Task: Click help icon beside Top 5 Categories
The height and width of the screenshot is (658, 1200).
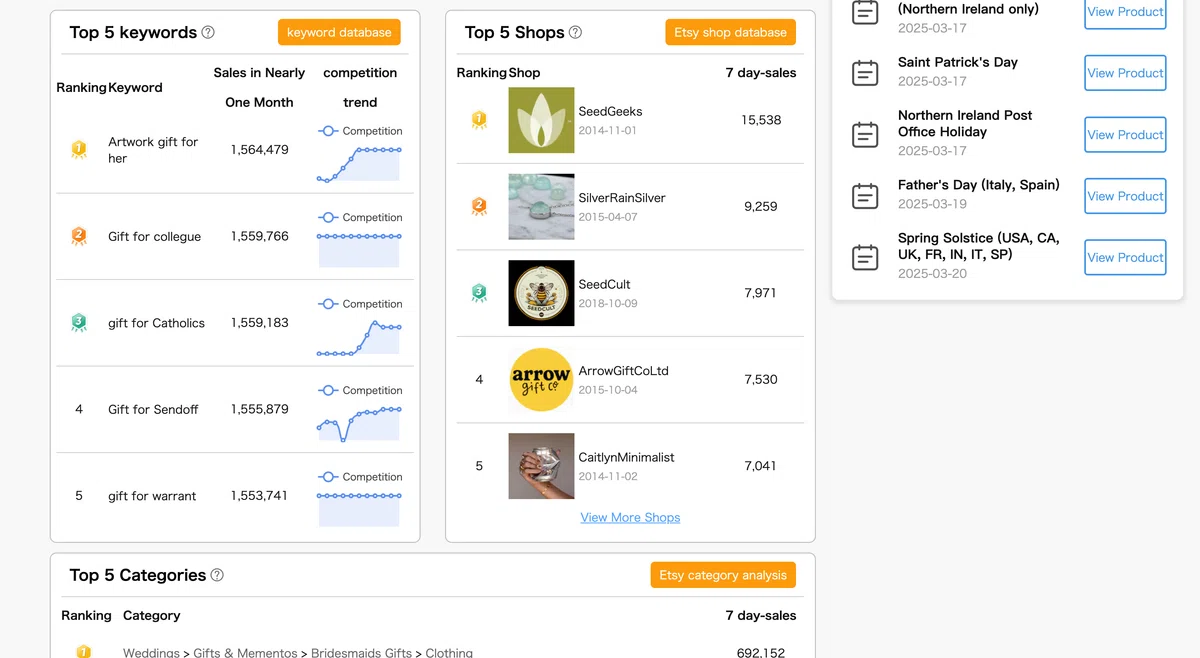Action: (x=217, y=575)
